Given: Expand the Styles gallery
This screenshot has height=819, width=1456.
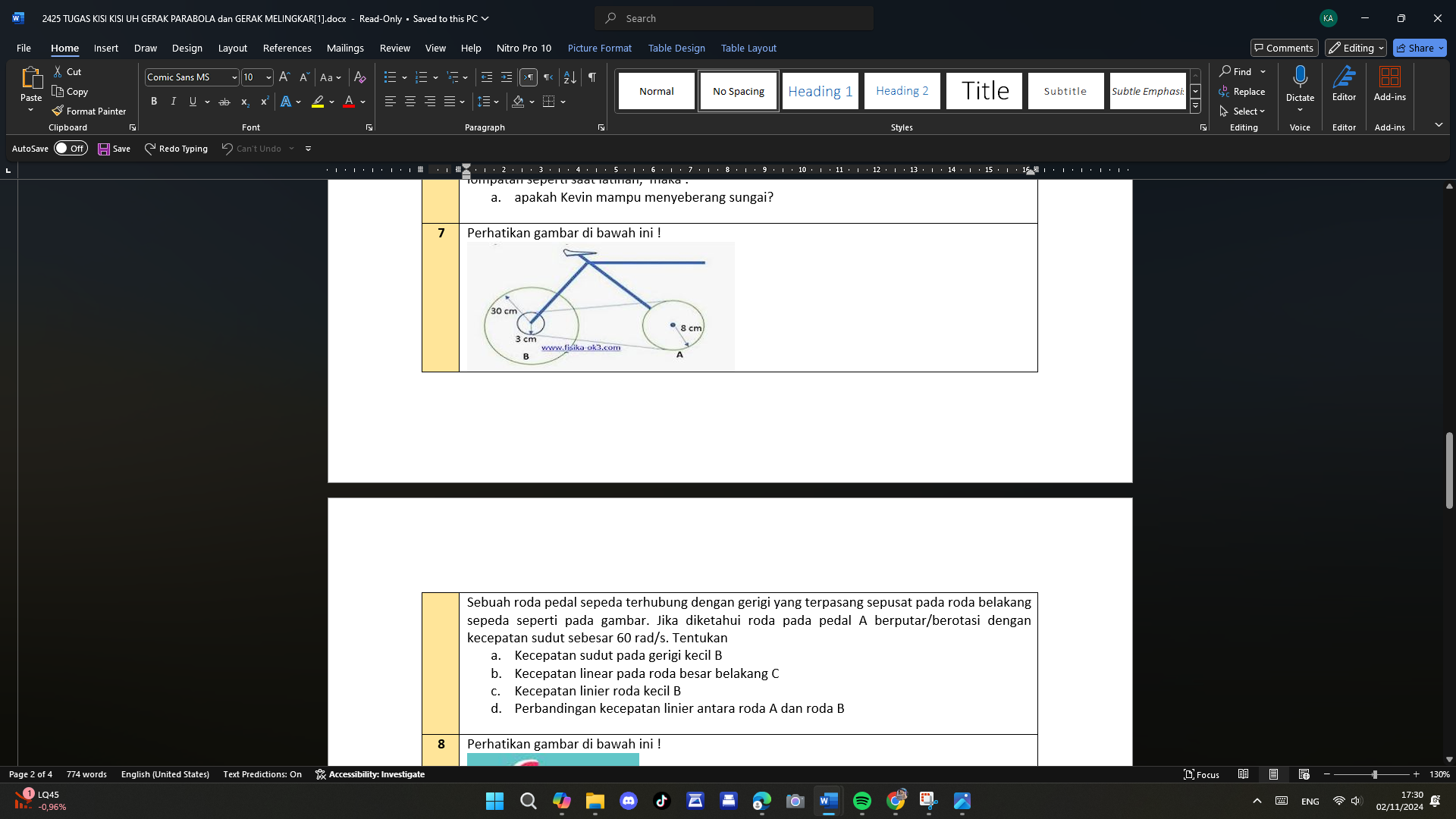Looking at the screenshot, I should pos(1195,106).
